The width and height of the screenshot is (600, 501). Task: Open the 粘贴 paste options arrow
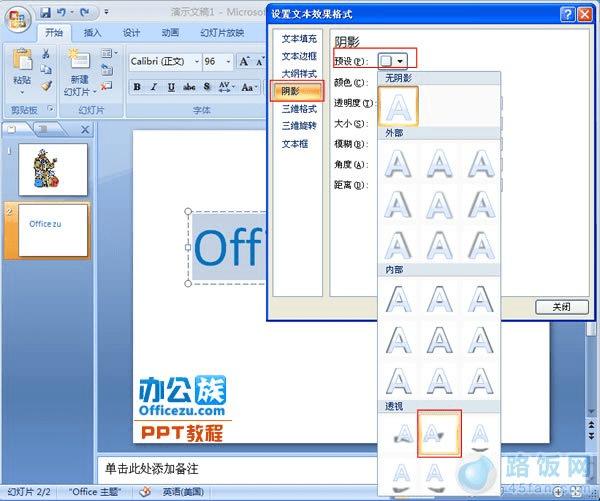point(22,92)
